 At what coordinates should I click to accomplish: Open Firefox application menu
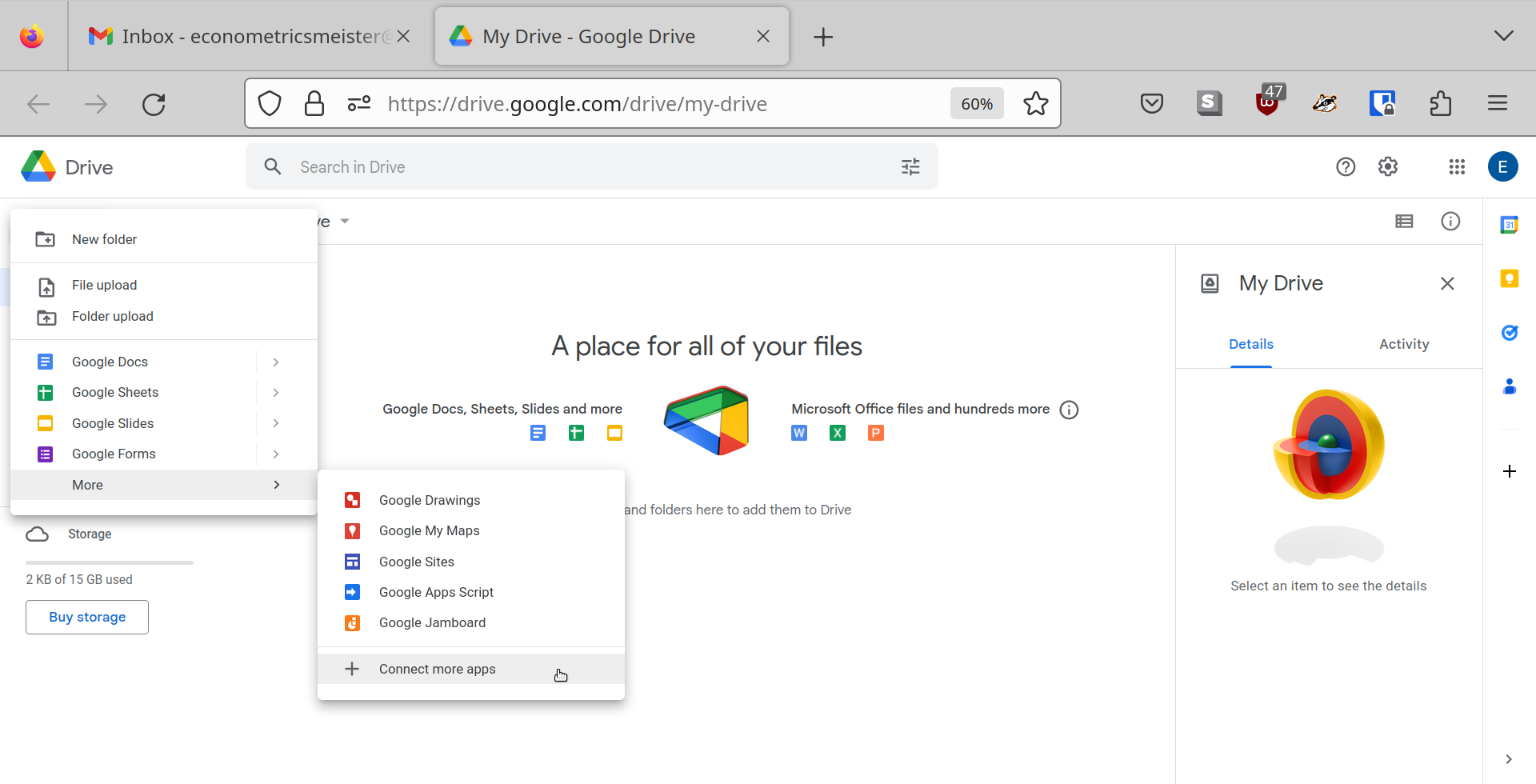[x=1498, y=103]
